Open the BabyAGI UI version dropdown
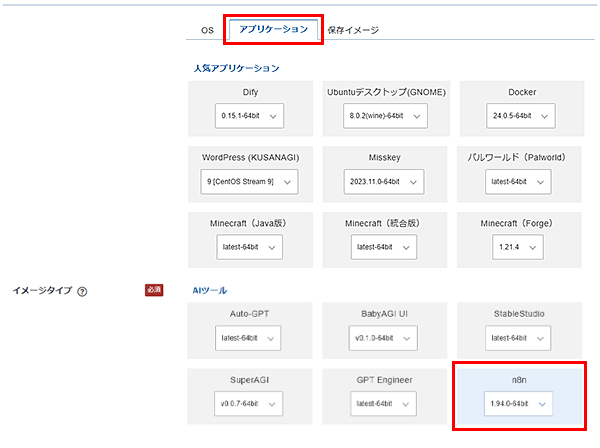The width and height of the screenshot is (600, 448). [x=383, y=338]
